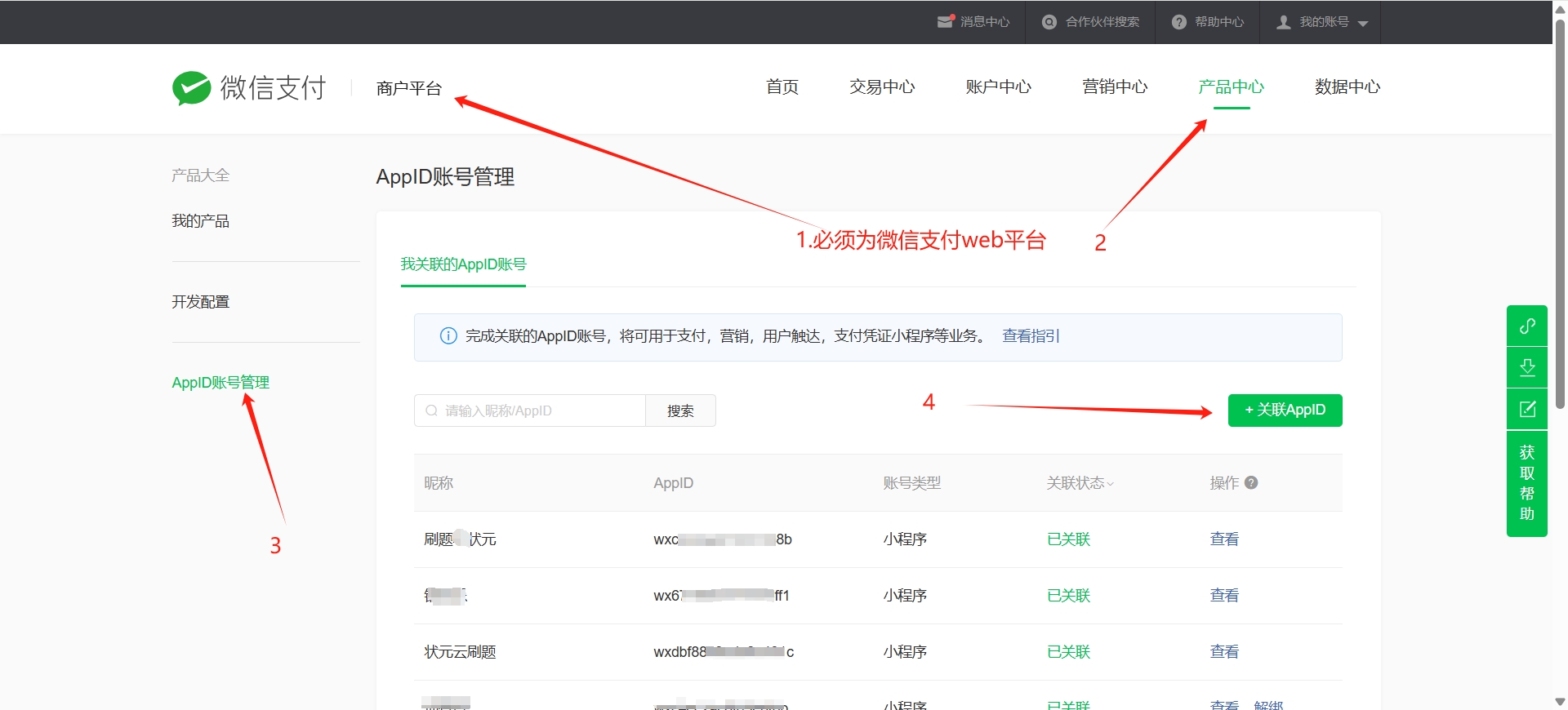Click the 商户平台 label

tap(409, 88)
